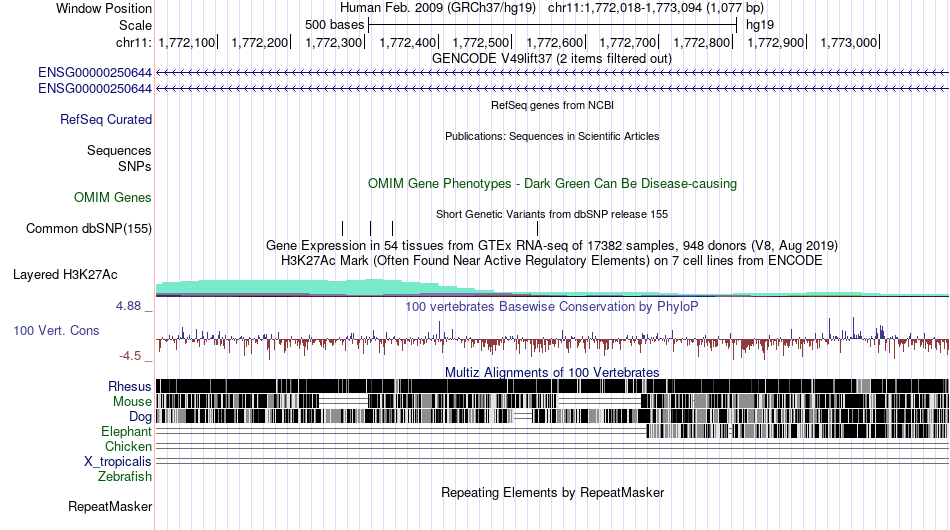This screenshot has width=950, height=530.
Task: Click the 1,772,500 ruler position
Action: click(481, 42)
